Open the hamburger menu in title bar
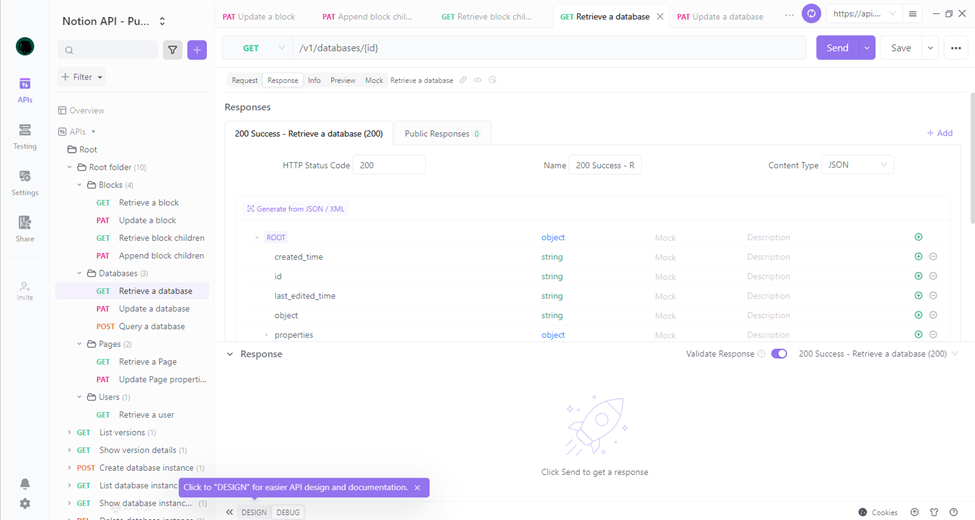 click(x=912, y=14)
